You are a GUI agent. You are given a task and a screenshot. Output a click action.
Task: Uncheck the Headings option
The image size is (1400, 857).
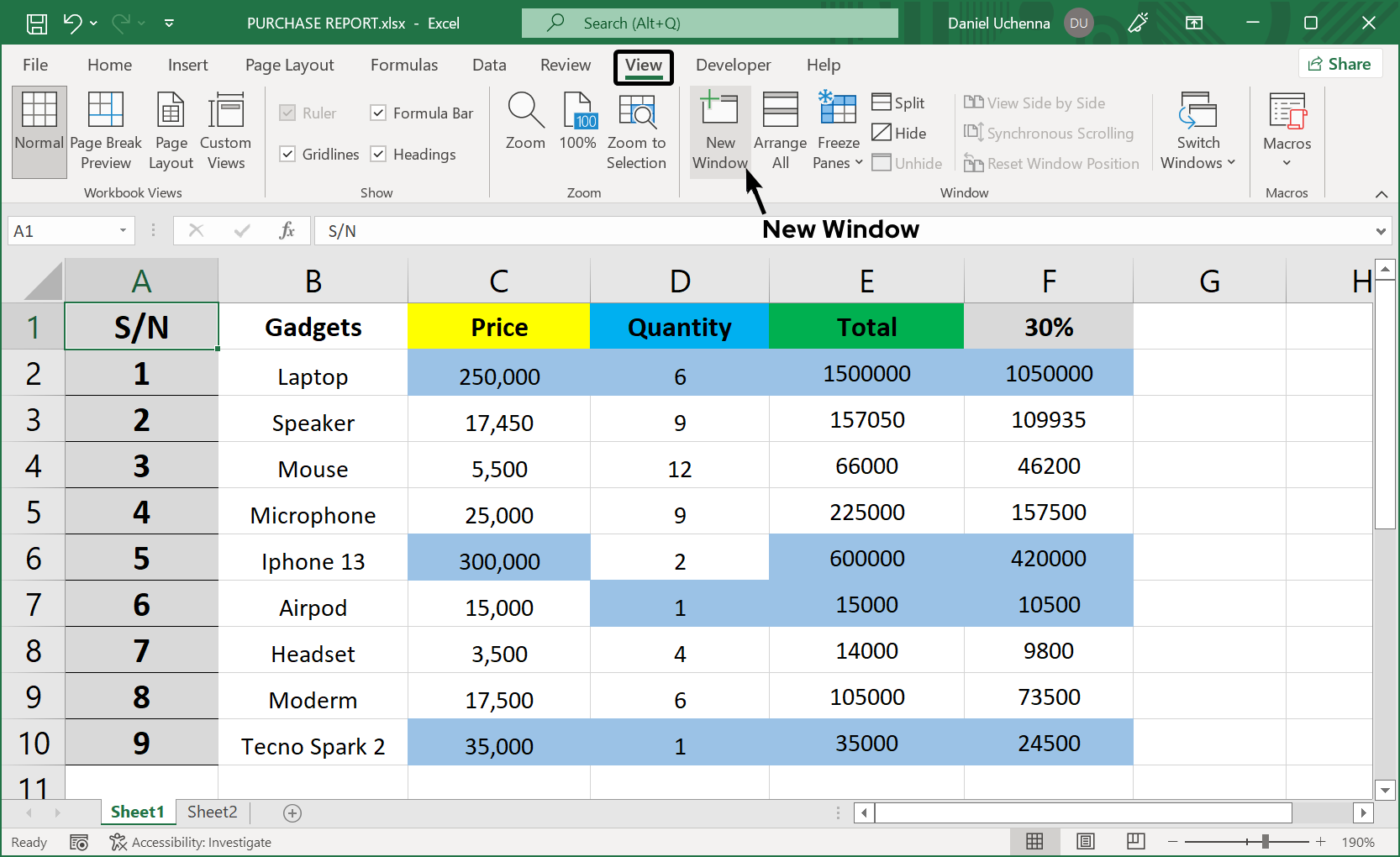tap(377, 154)
